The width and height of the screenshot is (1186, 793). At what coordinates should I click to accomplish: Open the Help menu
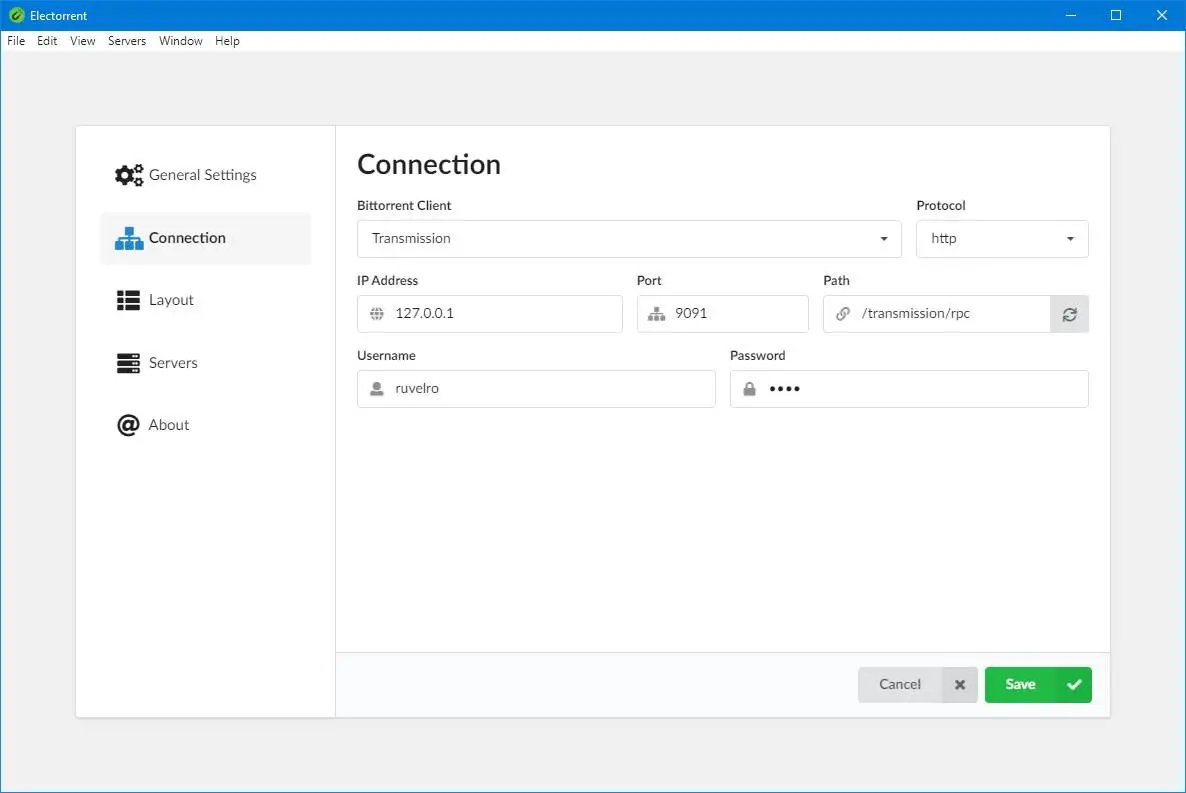pyautogui.click(x=227, y=41)
